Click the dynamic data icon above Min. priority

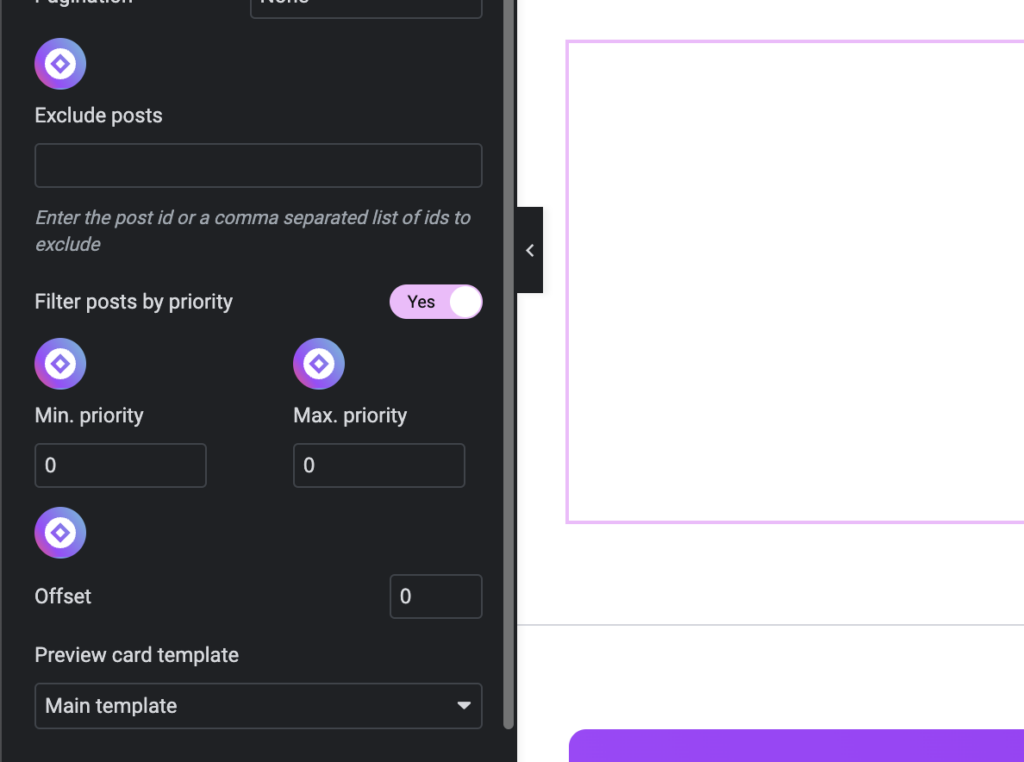[60, 364]
